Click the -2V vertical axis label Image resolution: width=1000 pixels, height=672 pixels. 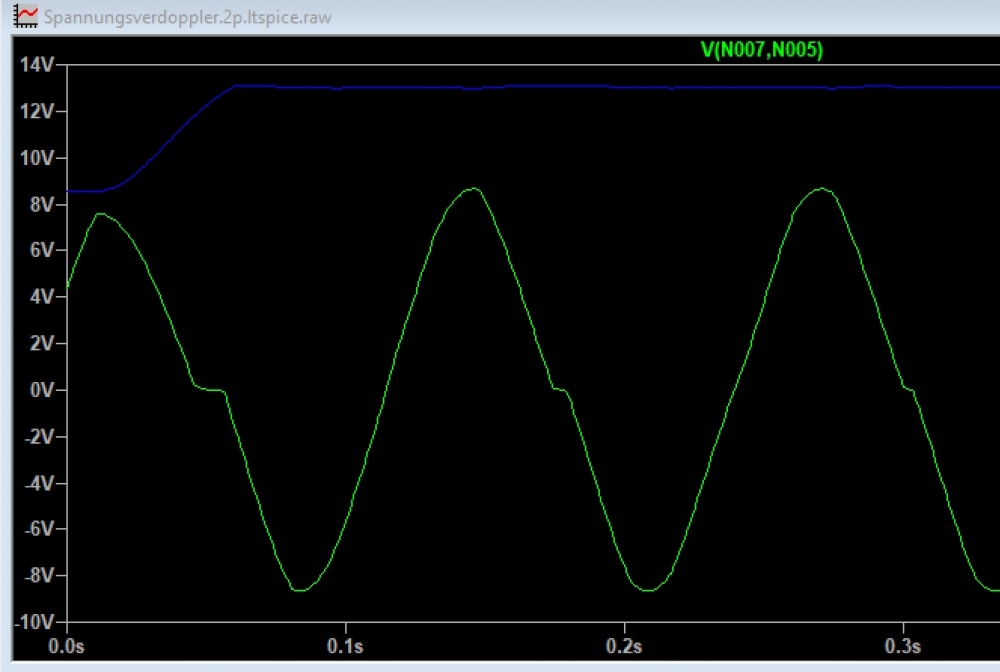pyautogui.click(x=38, y=437)
